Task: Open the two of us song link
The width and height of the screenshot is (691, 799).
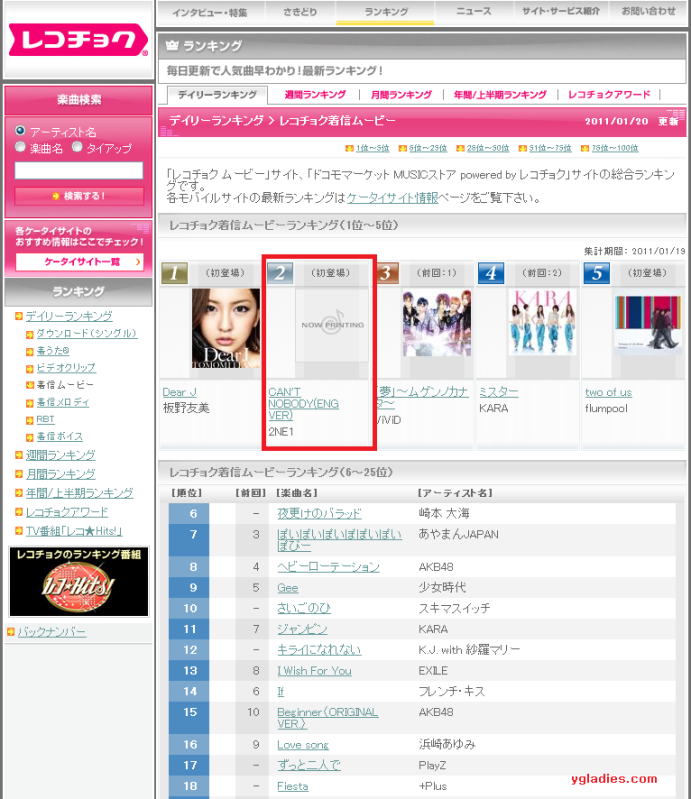Action: point(608,392)
